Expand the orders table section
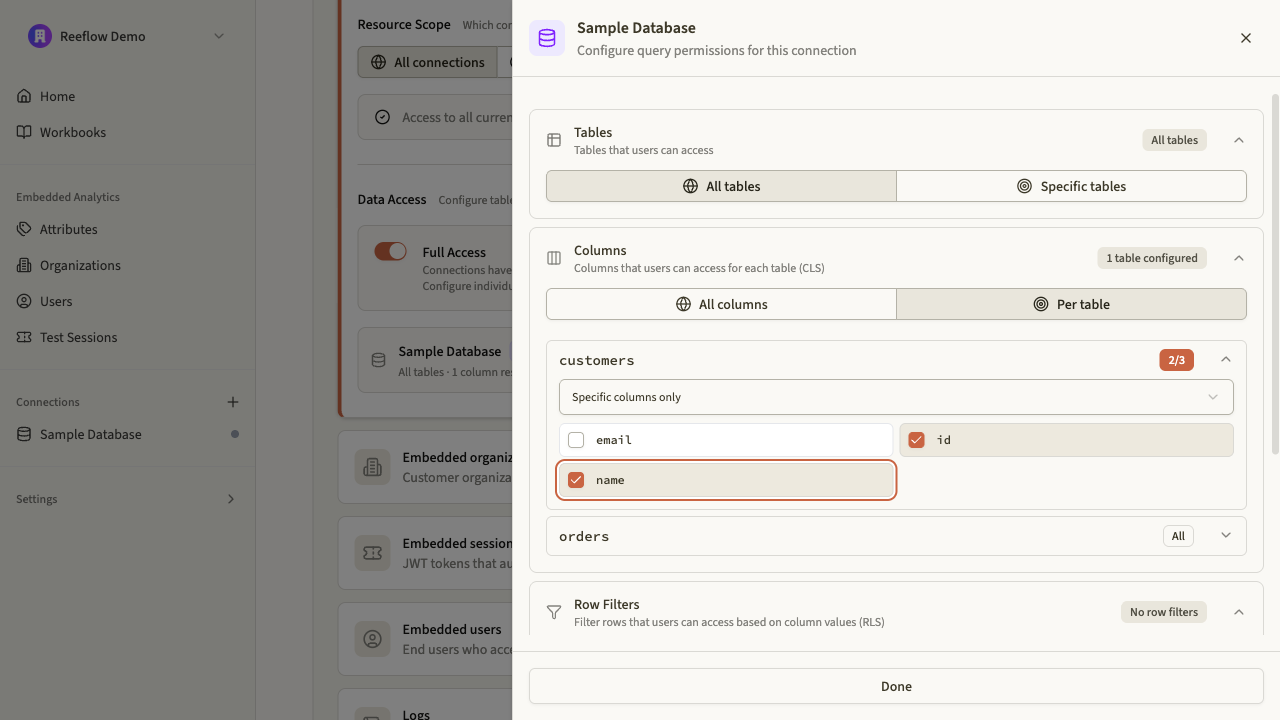 (x=1226, y=536)
